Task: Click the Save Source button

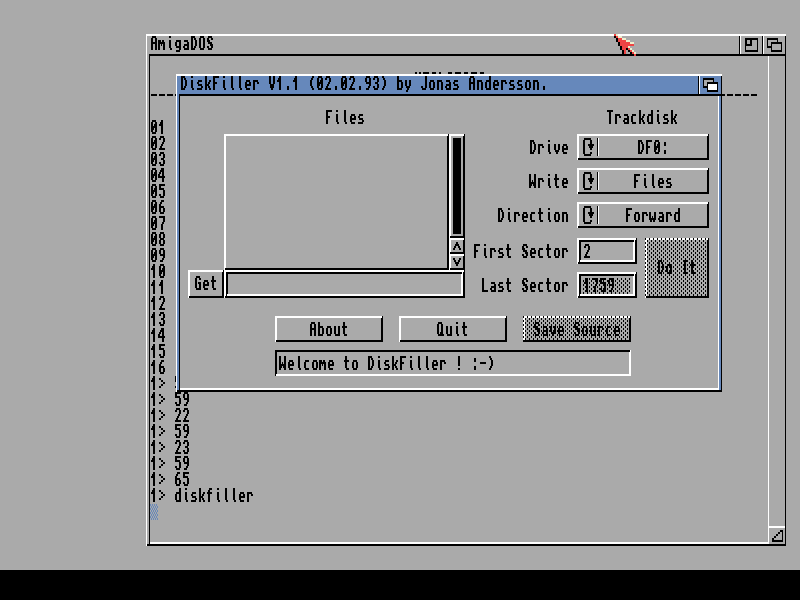Action: 577,329
